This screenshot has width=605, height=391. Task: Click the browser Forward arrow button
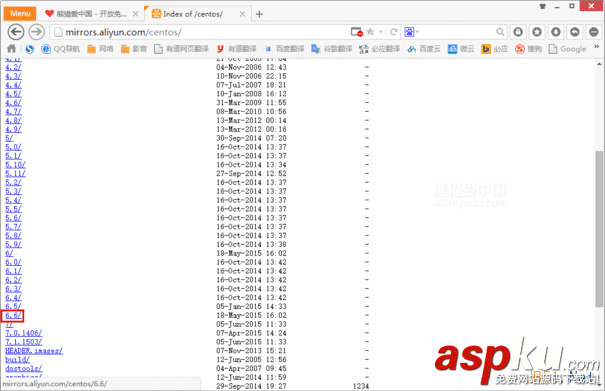[x=37, y=32]
